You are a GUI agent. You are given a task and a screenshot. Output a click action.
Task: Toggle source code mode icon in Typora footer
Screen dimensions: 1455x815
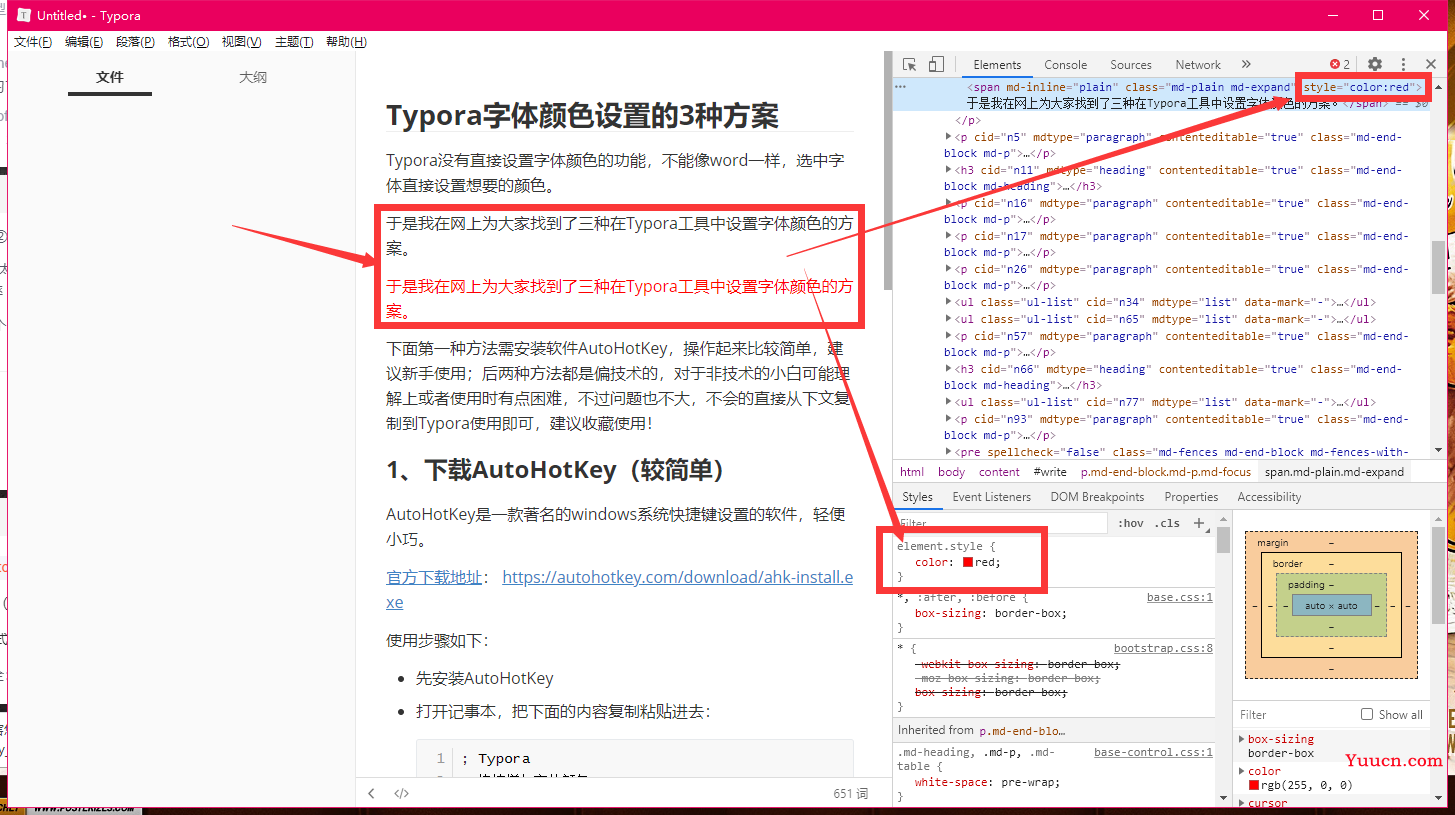pyautogui.click(x=401, y=793)
